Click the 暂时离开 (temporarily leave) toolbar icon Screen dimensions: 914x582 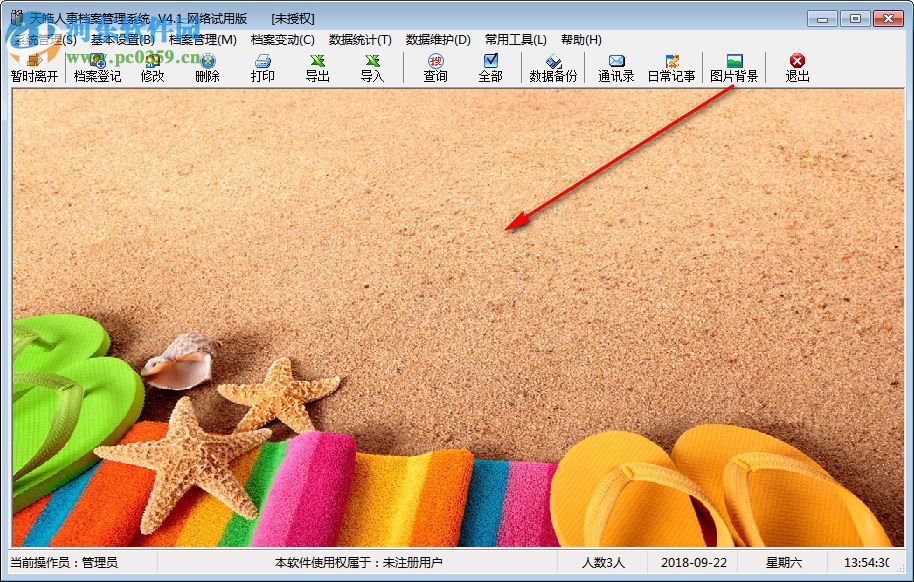pyautogui.click(x=34, y=68)
